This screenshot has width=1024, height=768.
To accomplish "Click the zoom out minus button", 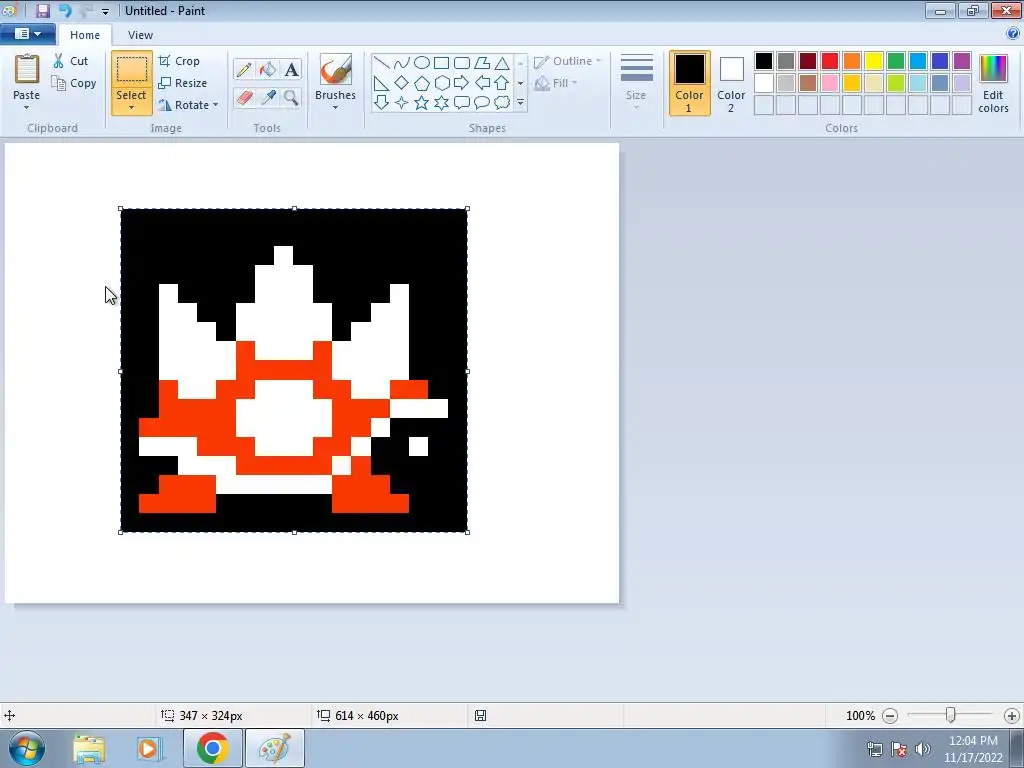I will (x=889, y=716).
